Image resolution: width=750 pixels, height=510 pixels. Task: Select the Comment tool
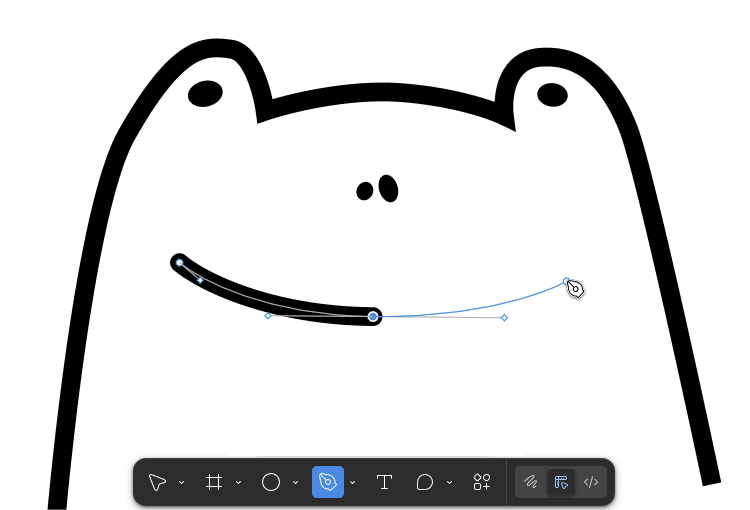[425, 482]
